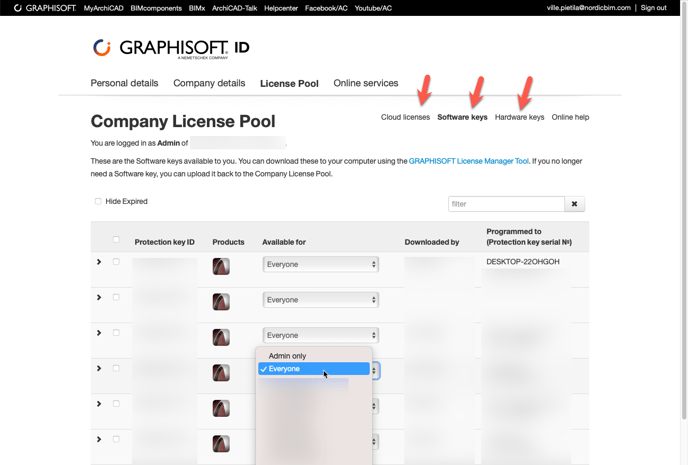Open the Personal details tab
Screen dimensions: 688x465
click(124, 83)
